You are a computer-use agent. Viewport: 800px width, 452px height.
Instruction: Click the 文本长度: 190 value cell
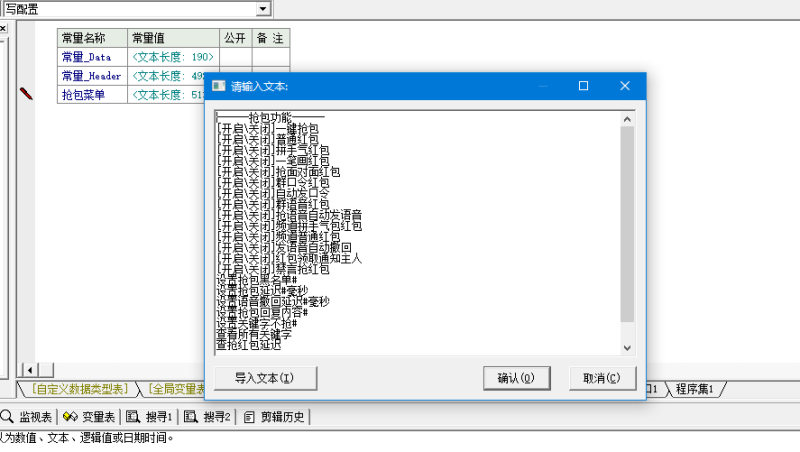tap(173, 57)
